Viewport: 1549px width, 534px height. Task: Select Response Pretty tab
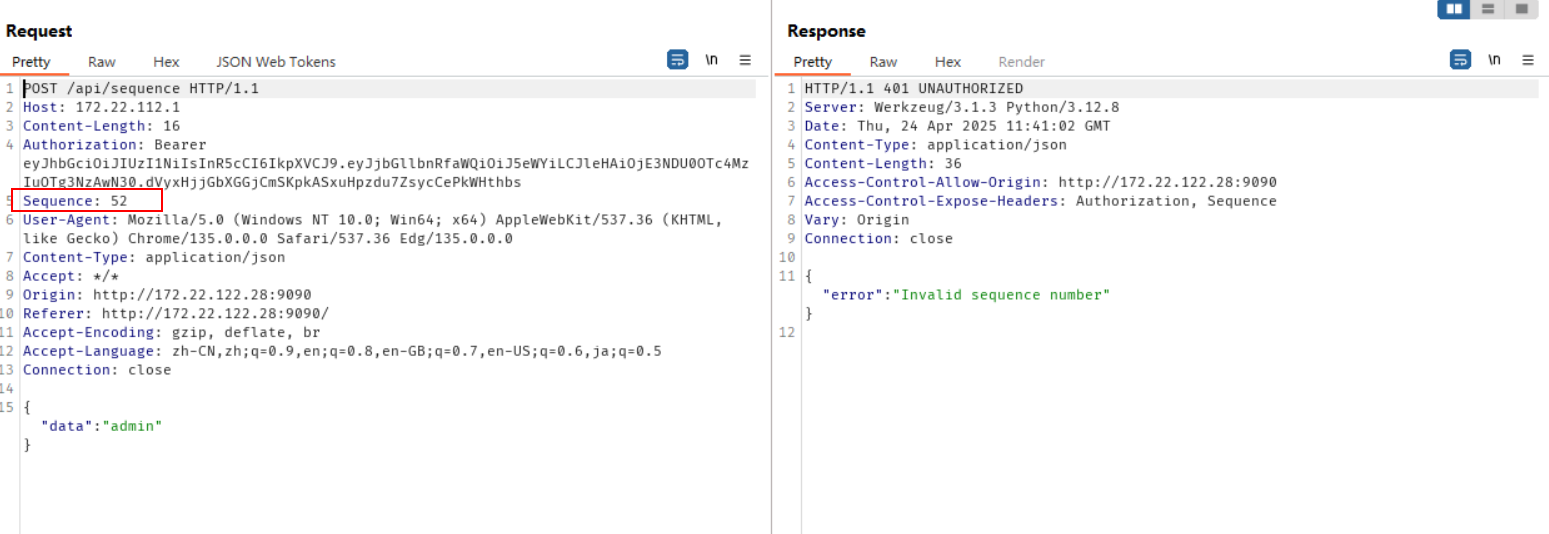(x=813, y=62)
